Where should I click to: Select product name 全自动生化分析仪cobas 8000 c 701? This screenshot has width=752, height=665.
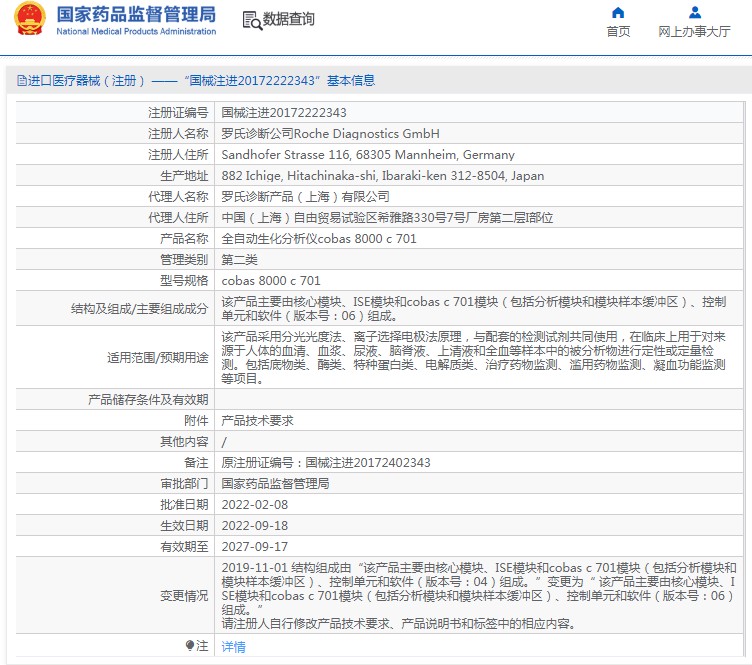pos(318,239)
